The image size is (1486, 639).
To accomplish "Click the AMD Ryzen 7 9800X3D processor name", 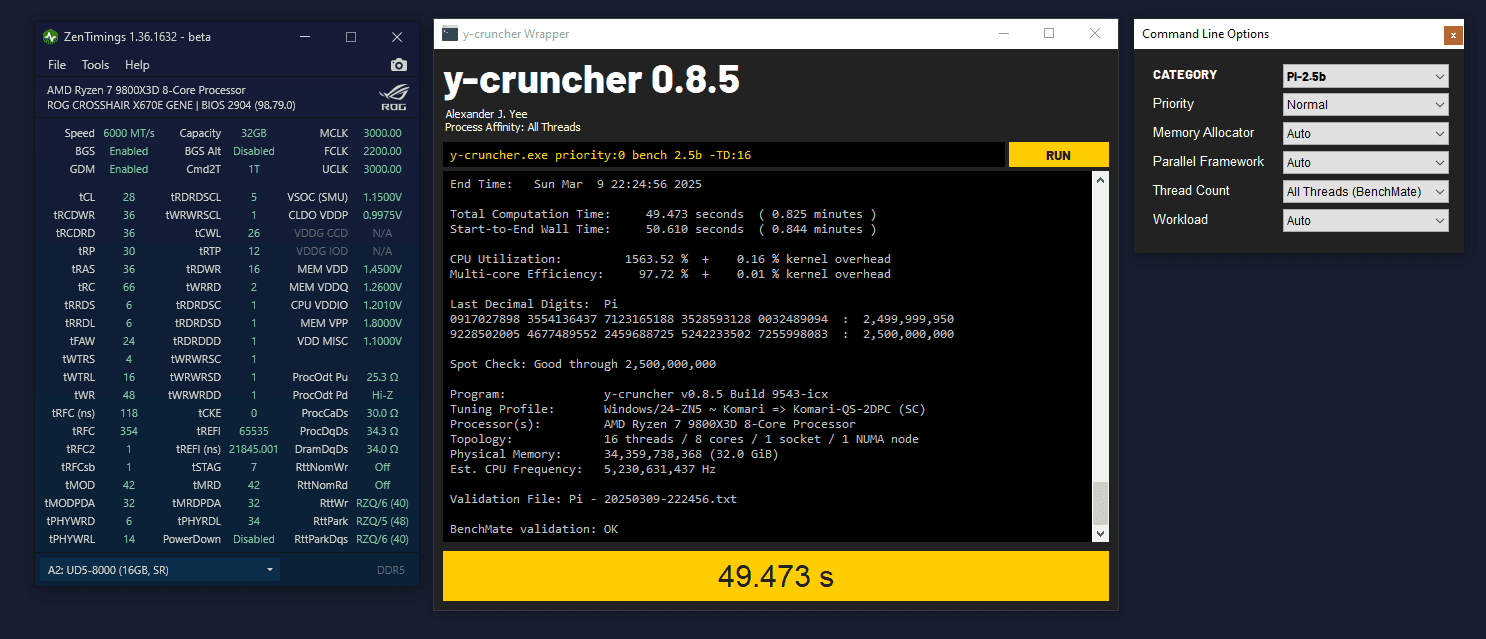I will [146, 90].
